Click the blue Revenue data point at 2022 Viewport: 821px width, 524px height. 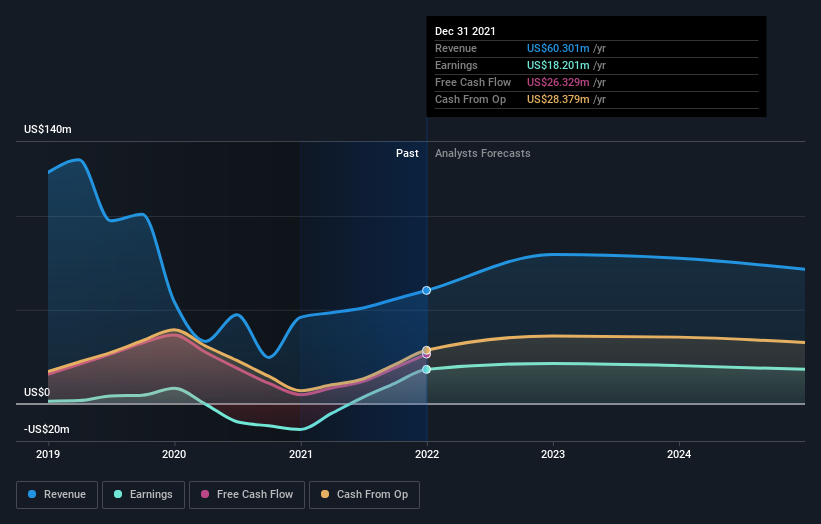[427, 291]
